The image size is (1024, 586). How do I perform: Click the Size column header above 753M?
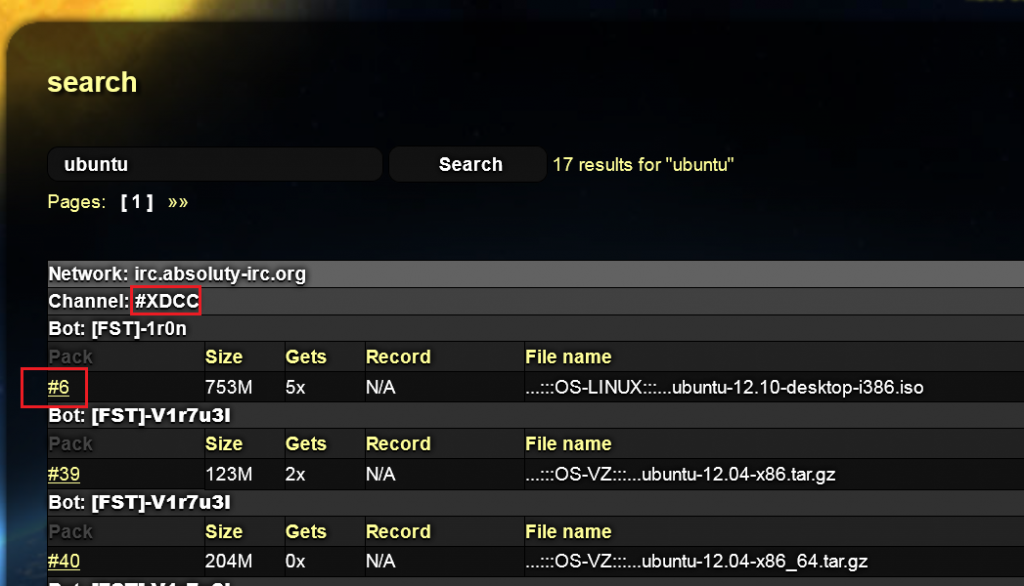[x=223, y=357]
